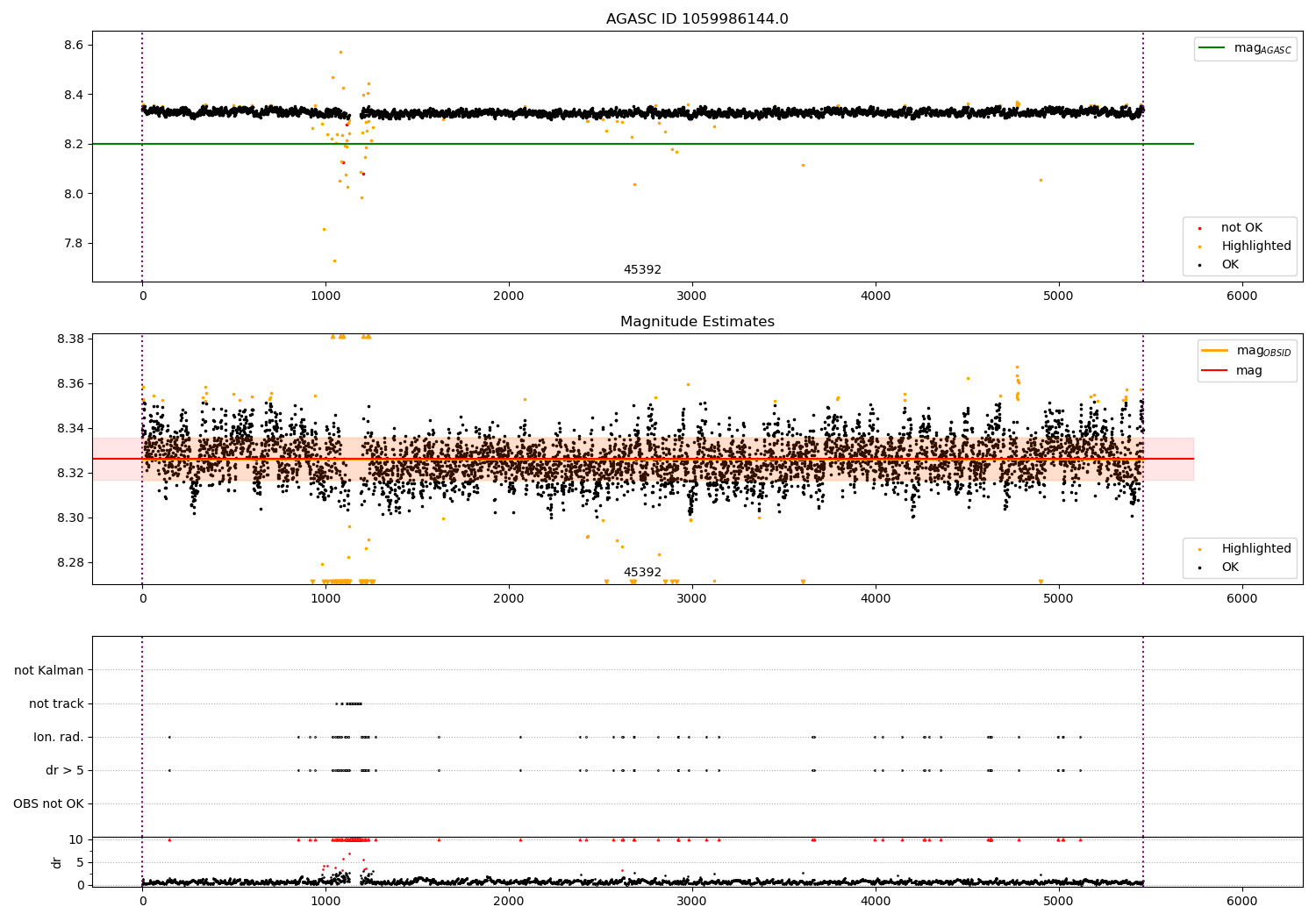1316x921 pixels.
Task: Click the 8.6 tick label on top plot
Action: click(74, 45)
